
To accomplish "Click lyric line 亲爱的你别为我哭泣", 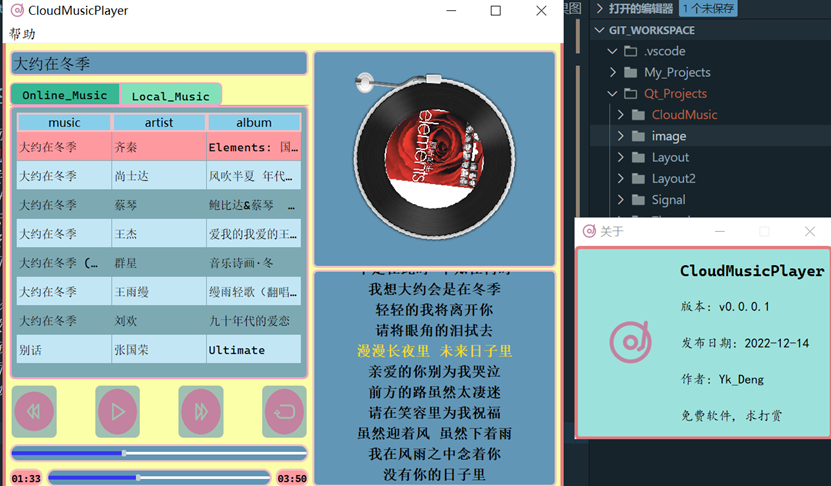I will [x=434, y=371].
